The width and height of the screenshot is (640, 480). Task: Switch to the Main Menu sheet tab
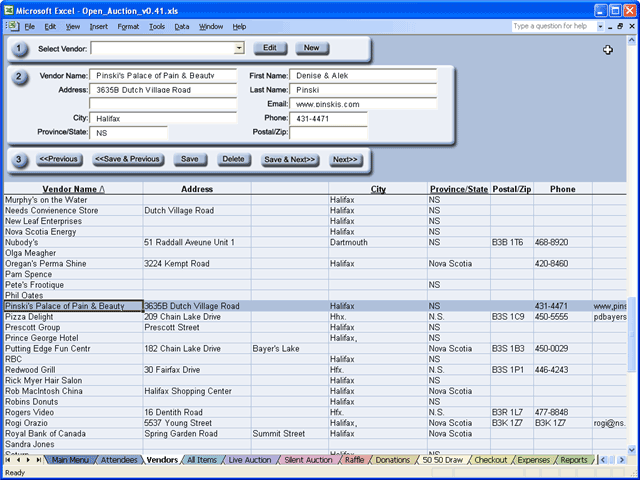(70, 460)
